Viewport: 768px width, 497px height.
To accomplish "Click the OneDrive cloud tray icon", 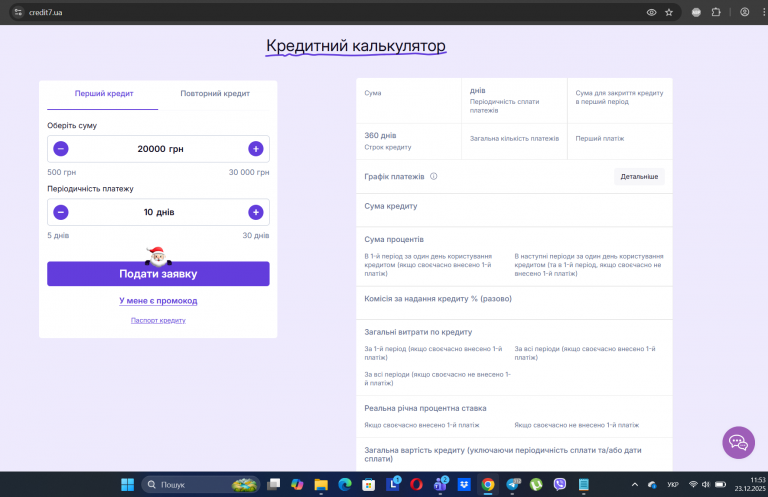I will (652, 485).
